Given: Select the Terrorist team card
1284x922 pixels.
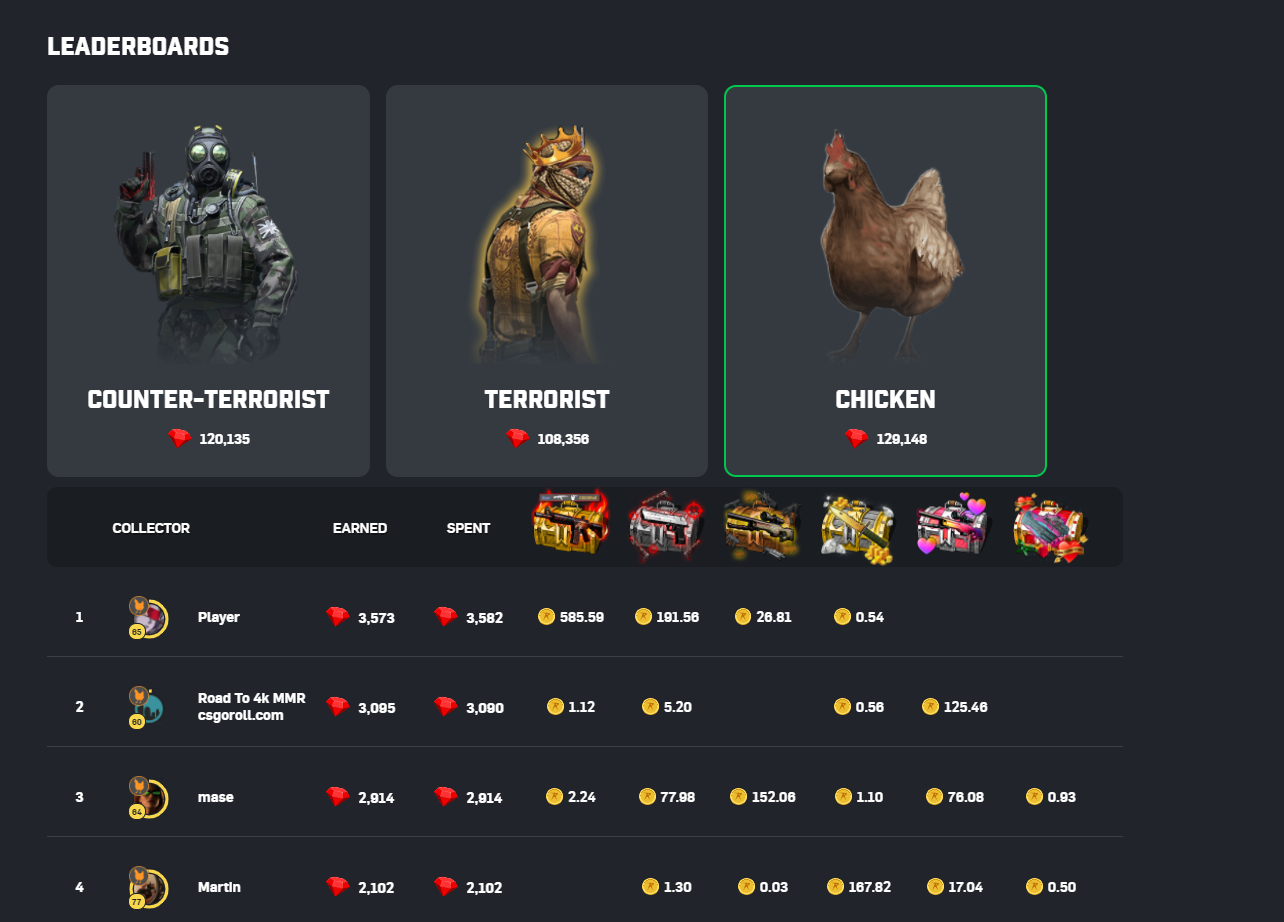Looking at the screenshot, I should (547, 281).
